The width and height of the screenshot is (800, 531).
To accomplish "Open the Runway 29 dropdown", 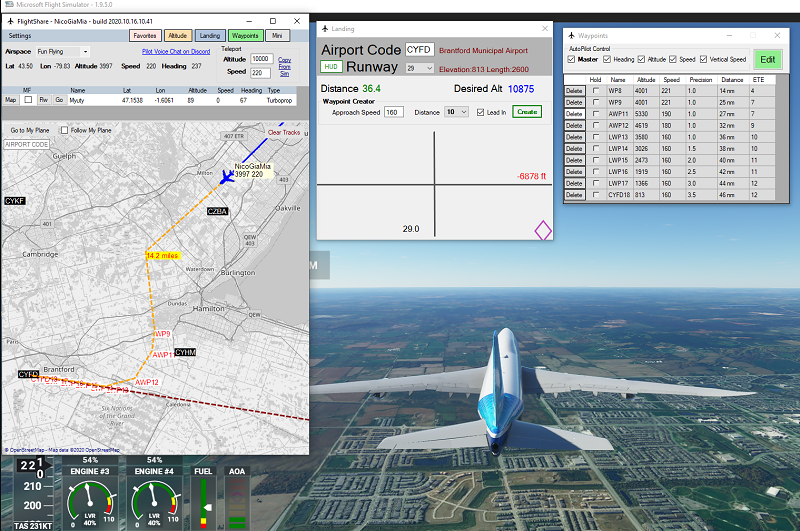I will [x=430, y=68].
